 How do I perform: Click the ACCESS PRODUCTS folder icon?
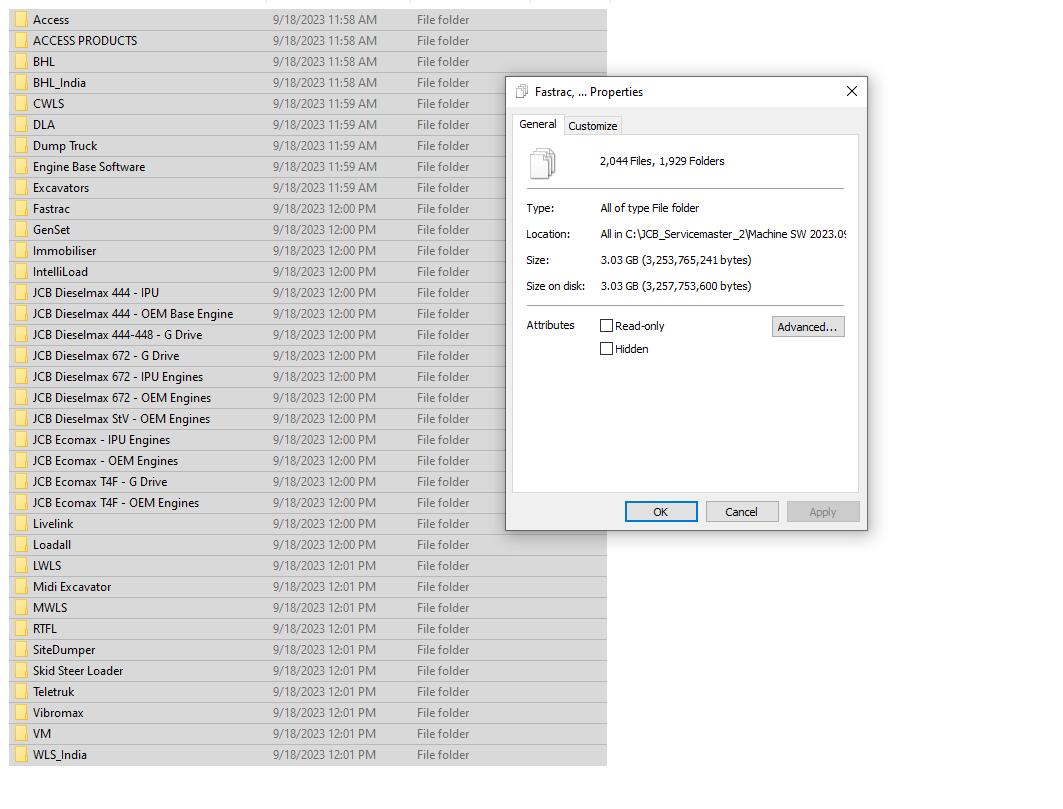pos(22,41)
